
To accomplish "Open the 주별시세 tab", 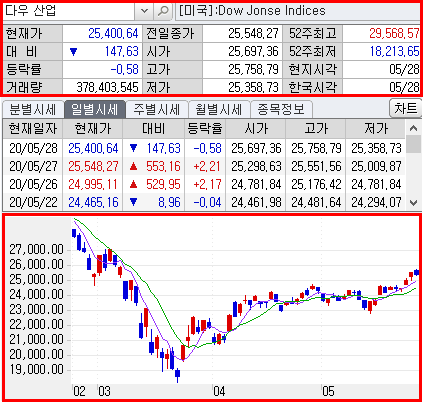I will tap(157, 109).
